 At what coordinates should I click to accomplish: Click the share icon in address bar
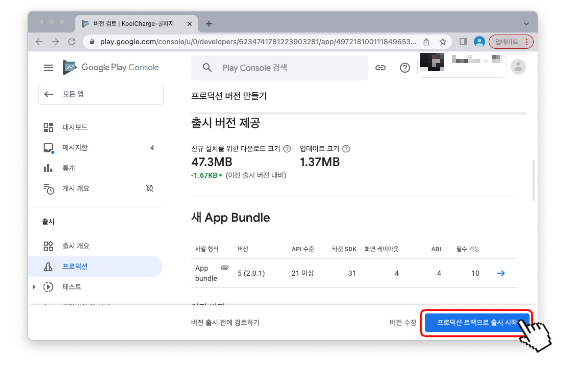[426, 42]
